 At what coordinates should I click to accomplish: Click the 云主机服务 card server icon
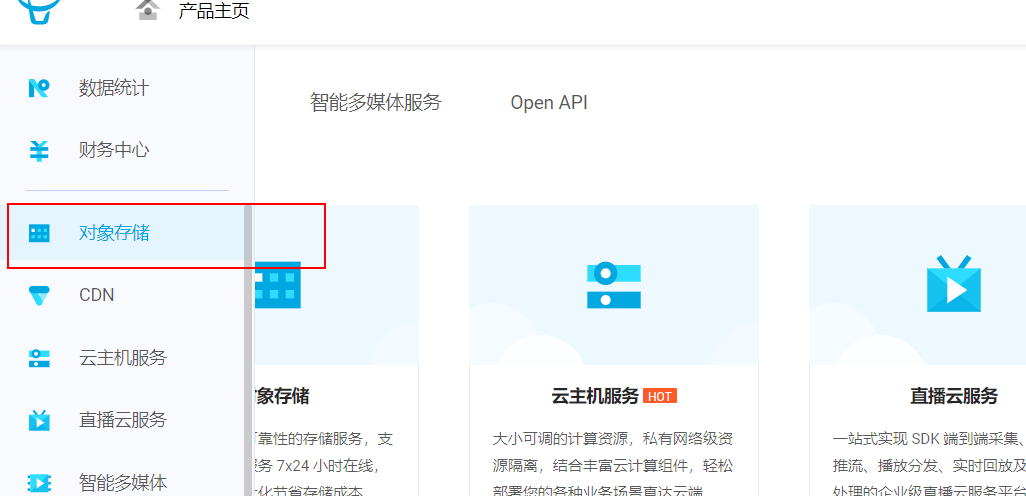click(614, 285)
